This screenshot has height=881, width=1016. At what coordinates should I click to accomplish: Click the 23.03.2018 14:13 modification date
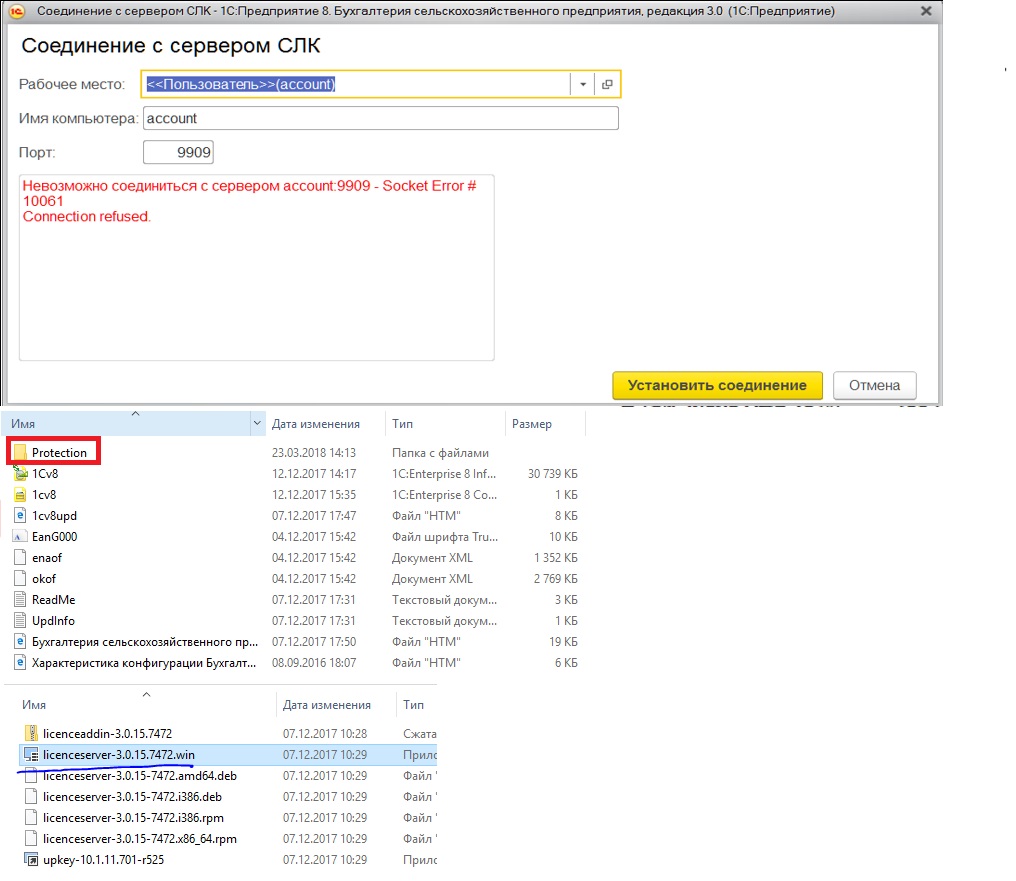314,453
